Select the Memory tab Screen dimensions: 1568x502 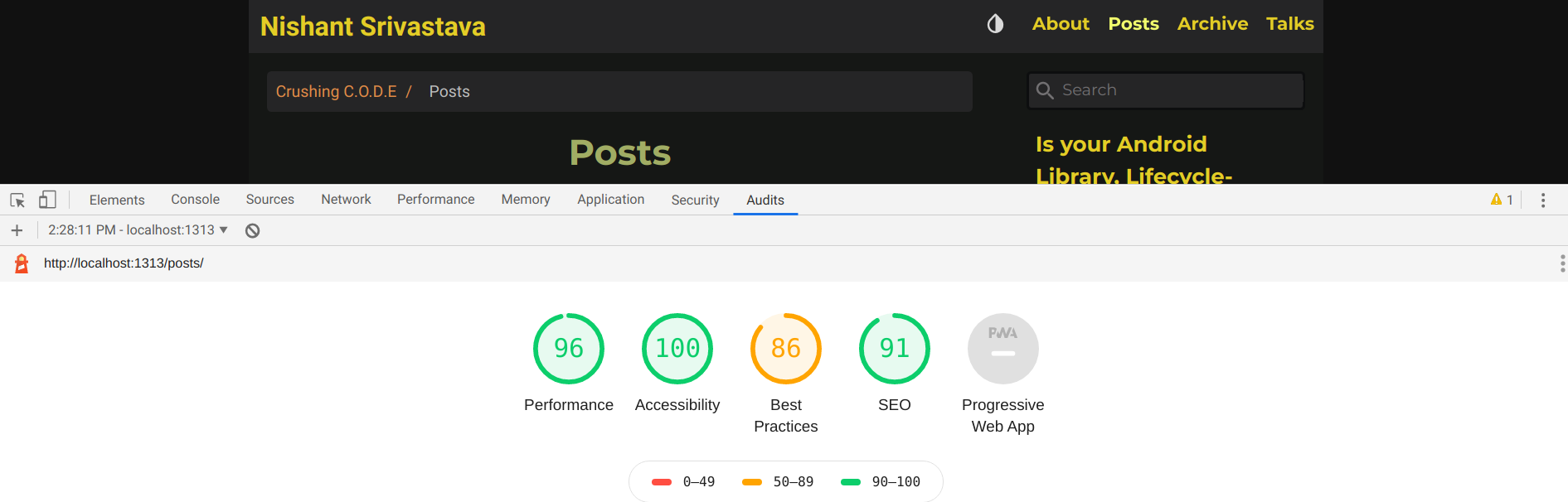pyautogui.click(x=526, y=200)
